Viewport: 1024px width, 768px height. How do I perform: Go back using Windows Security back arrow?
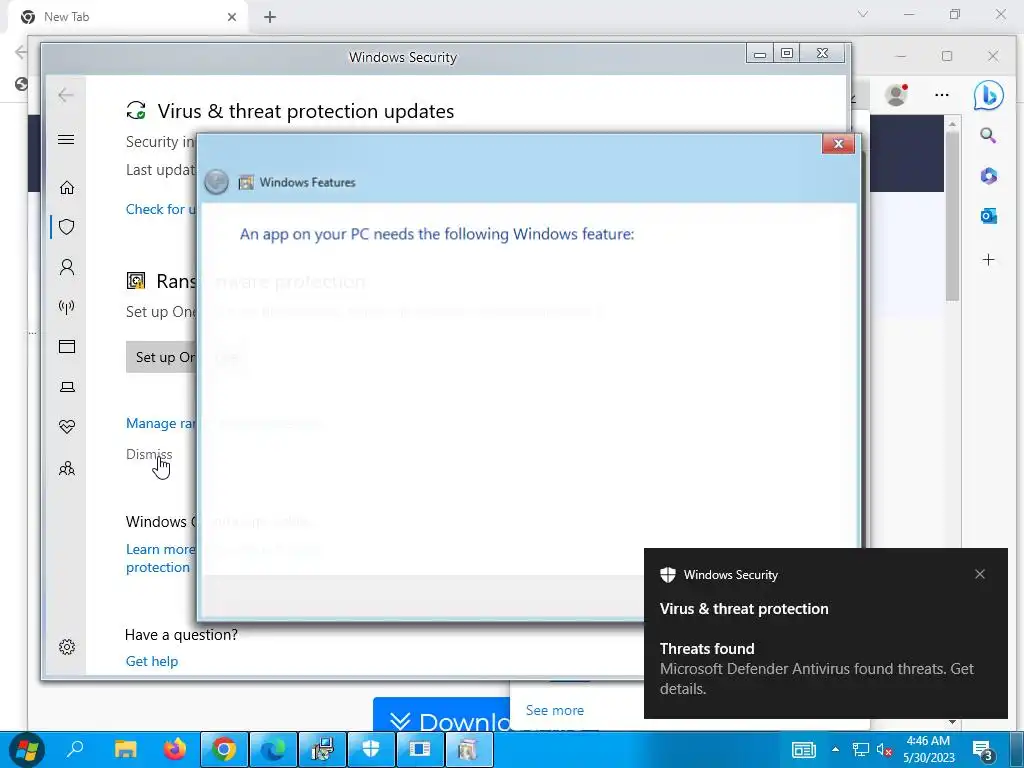pyautogui.click(x=65, y=95)
